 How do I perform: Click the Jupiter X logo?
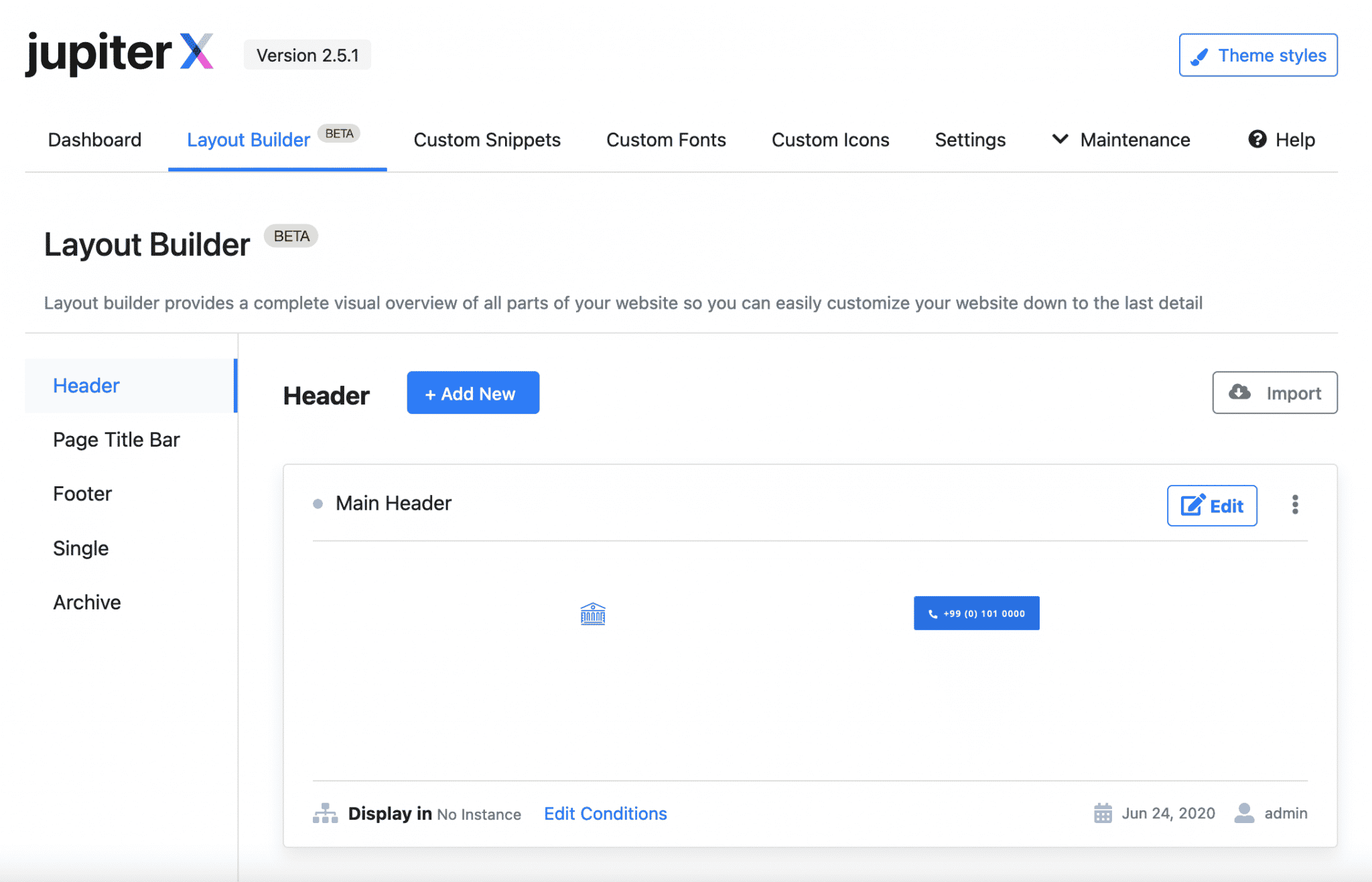click(119, 54)
